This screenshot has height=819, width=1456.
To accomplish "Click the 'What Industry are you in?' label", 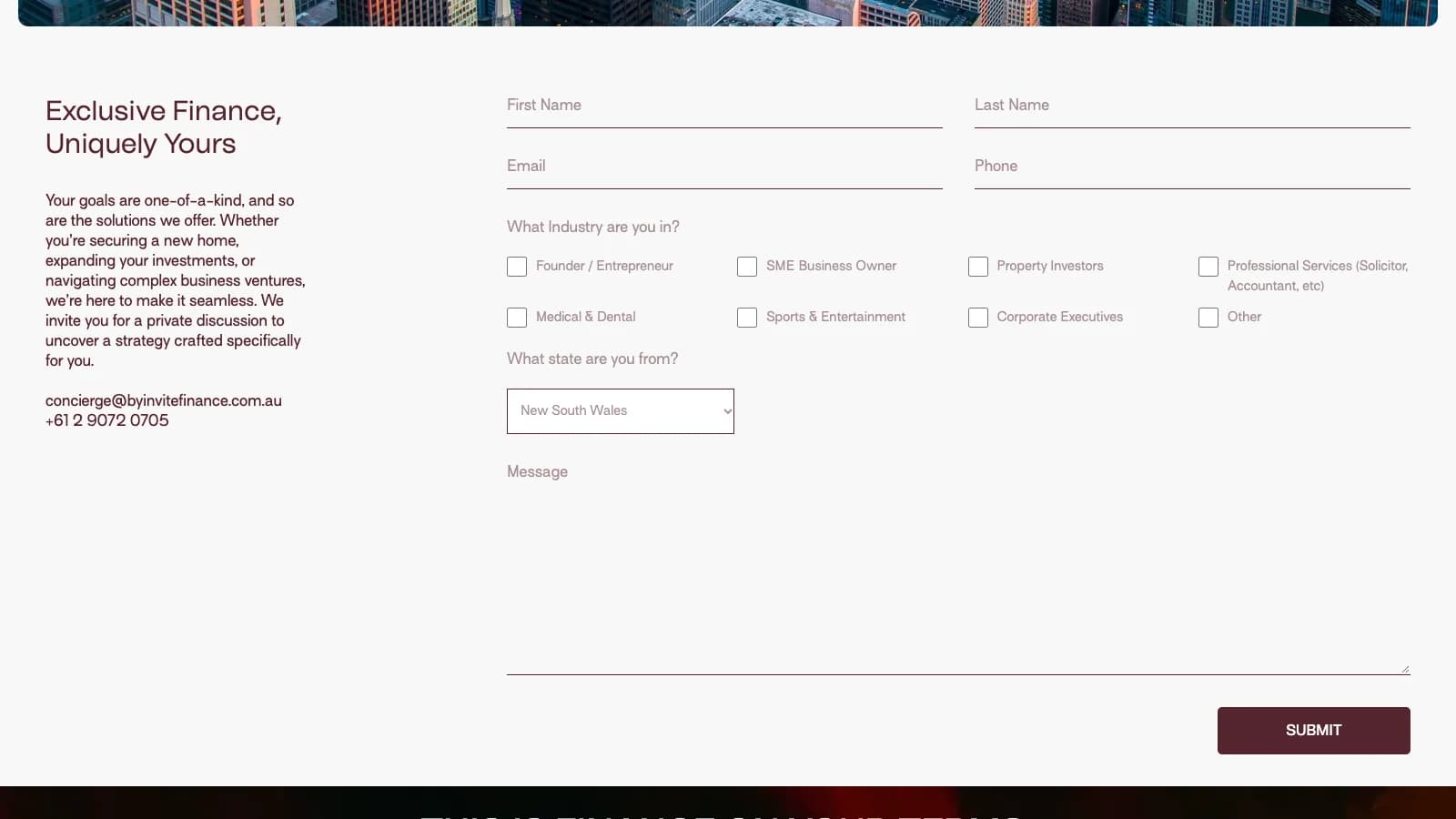I will tap(593, 227).
